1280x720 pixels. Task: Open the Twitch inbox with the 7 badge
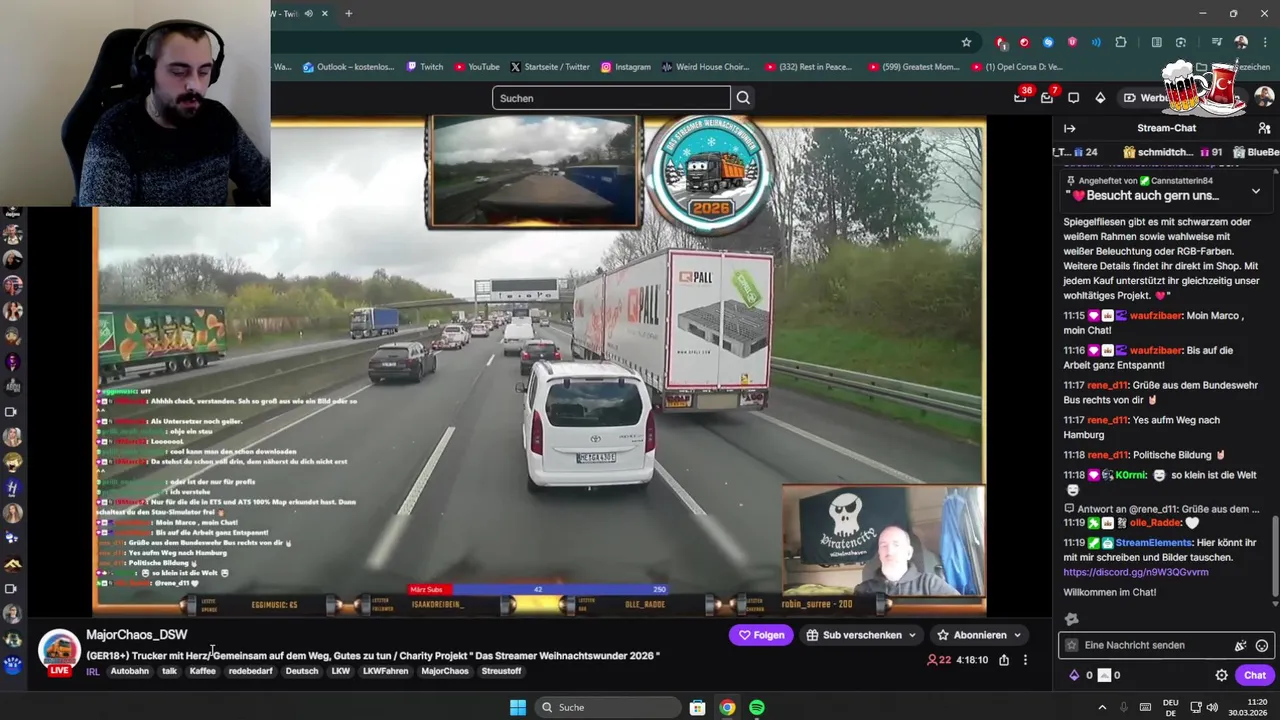click(x=1048, y=97)
